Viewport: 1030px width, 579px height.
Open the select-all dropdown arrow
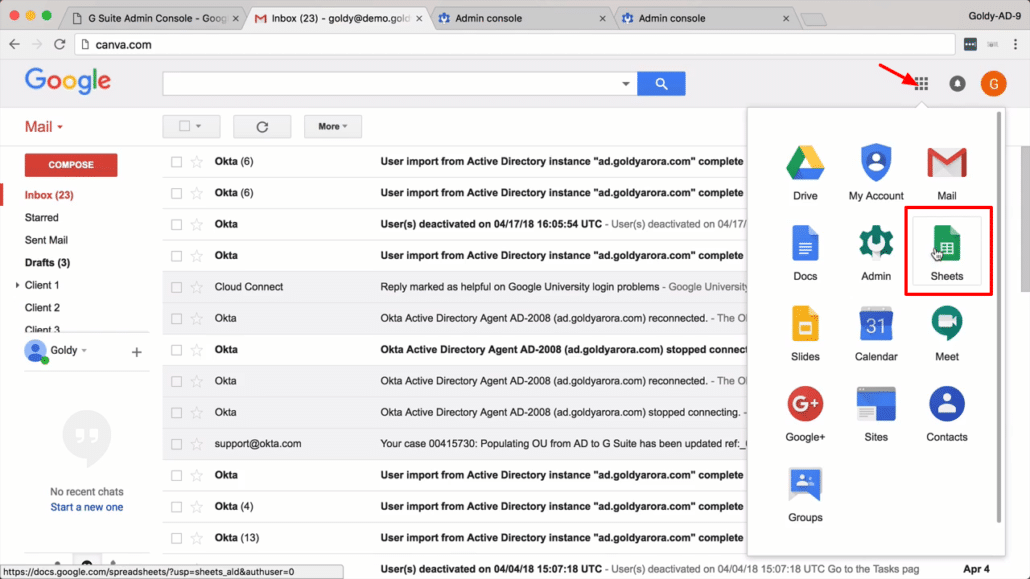pos(198,126)
